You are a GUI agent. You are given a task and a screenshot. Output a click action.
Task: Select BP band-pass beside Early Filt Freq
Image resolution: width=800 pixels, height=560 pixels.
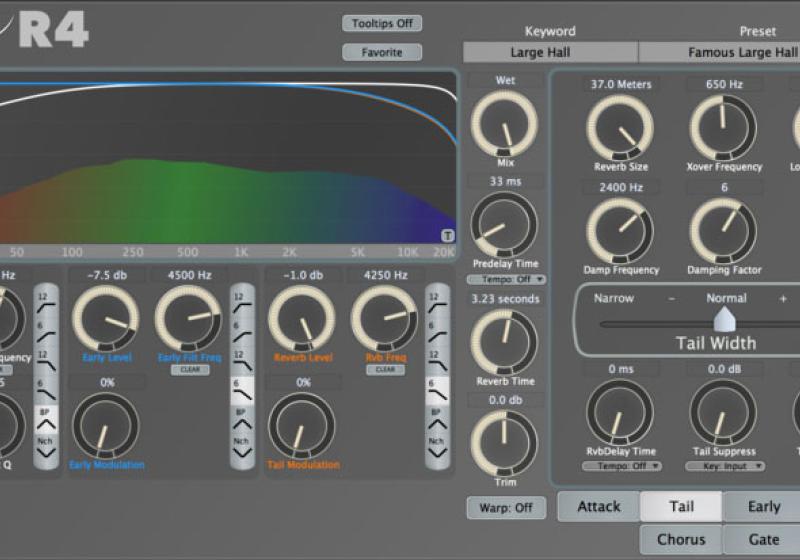click(242, 420)
